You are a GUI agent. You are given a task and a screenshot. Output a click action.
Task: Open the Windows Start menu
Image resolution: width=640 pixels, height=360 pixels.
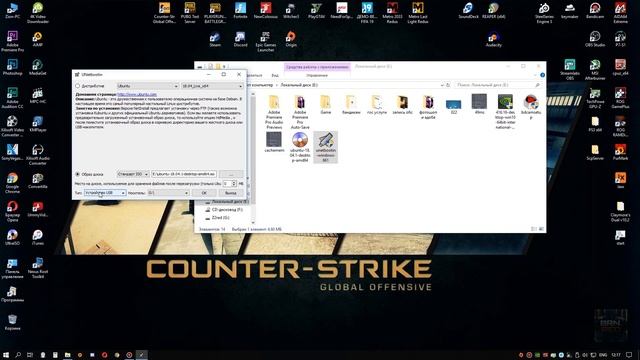point(6,355)
